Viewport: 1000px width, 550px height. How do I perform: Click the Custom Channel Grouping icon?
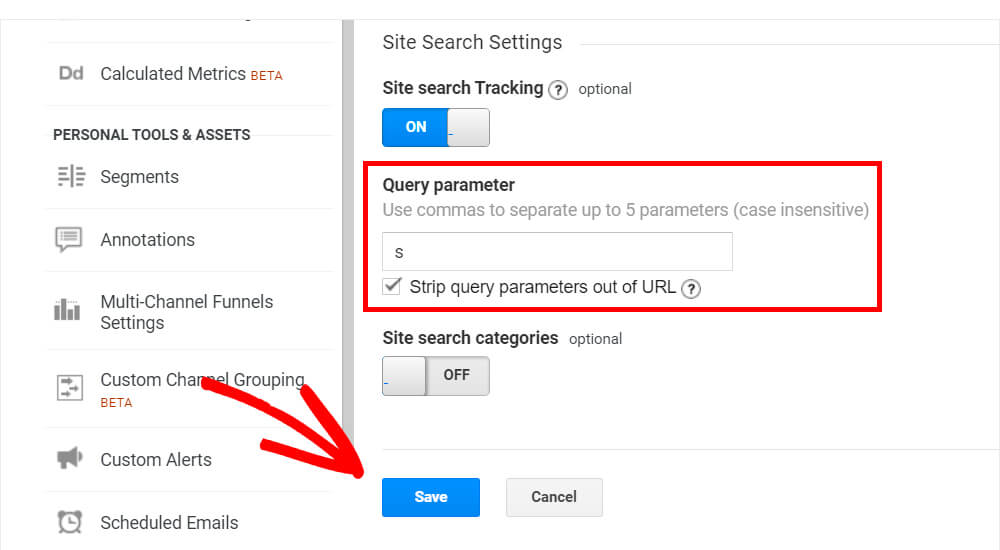point(70,387)
